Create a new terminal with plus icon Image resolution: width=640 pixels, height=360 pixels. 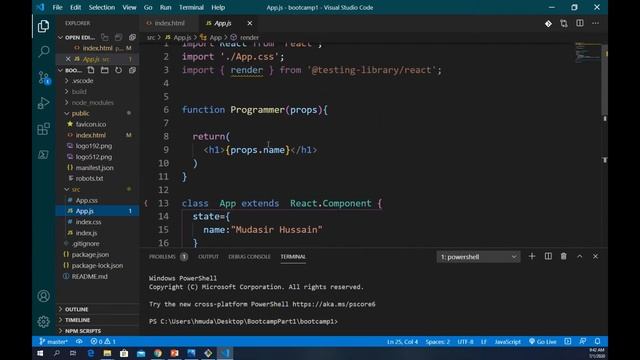(x=531, y=256)
